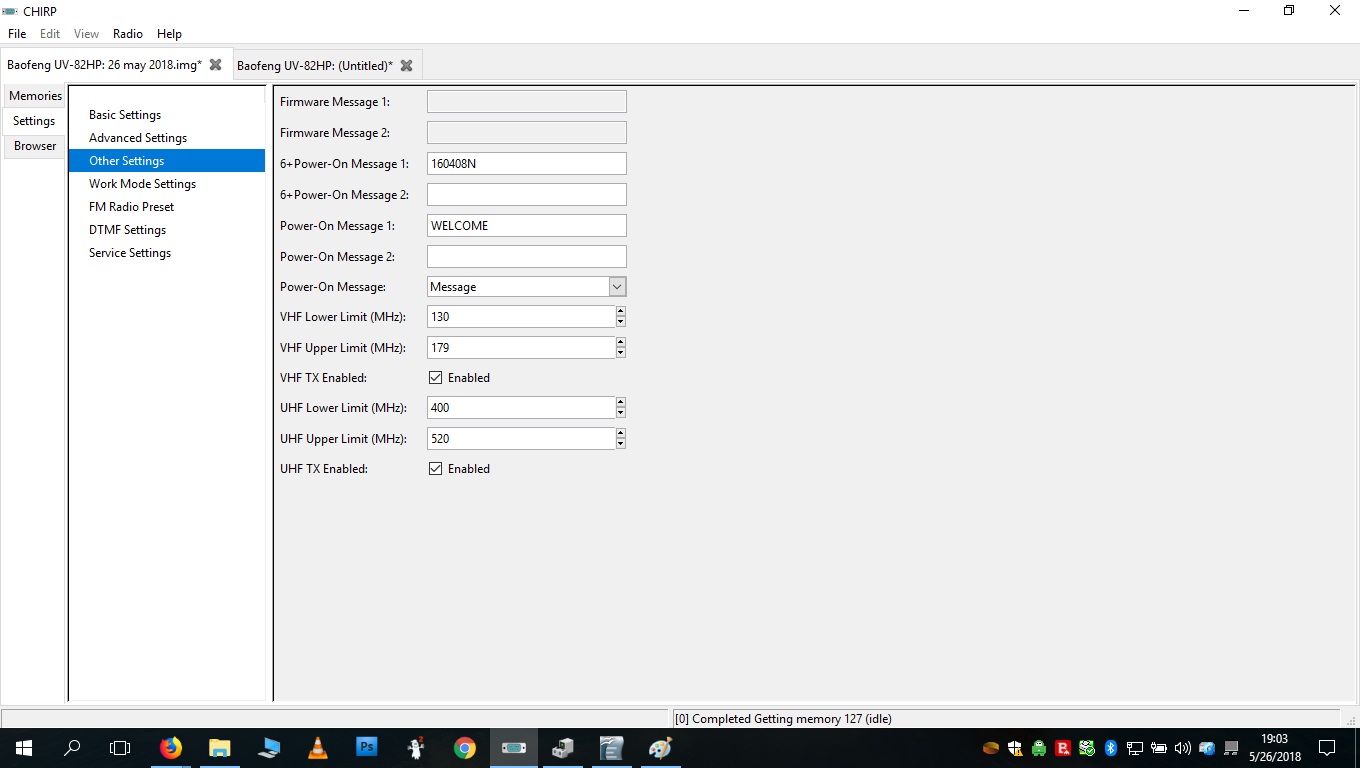1360x768 pixels.
Task: Toggle UHF TX Enabled checkbox
Action: (x=435, y=468)
